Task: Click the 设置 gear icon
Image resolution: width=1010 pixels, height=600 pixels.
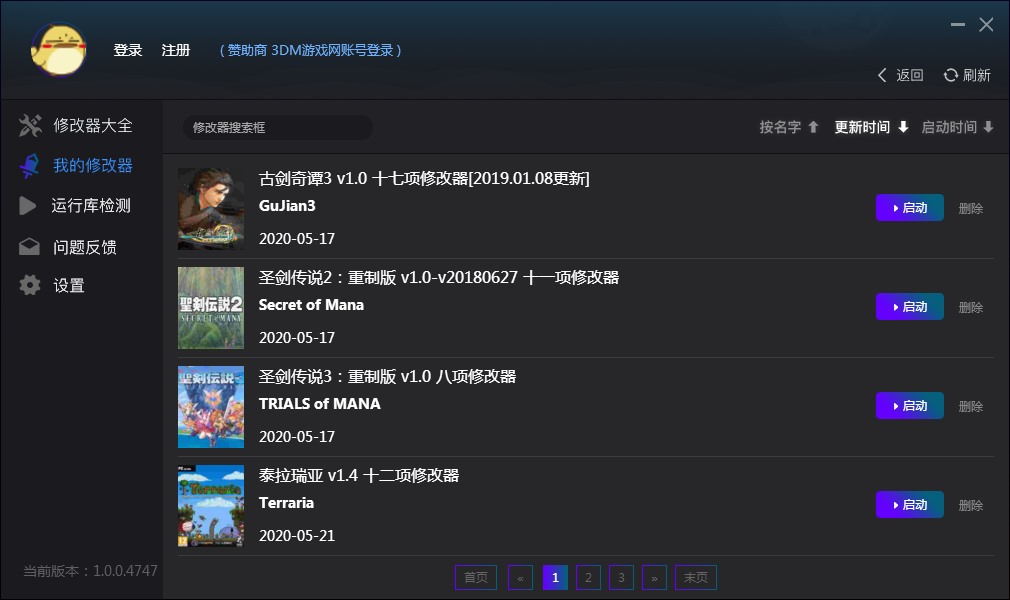Action: [30, 285]
